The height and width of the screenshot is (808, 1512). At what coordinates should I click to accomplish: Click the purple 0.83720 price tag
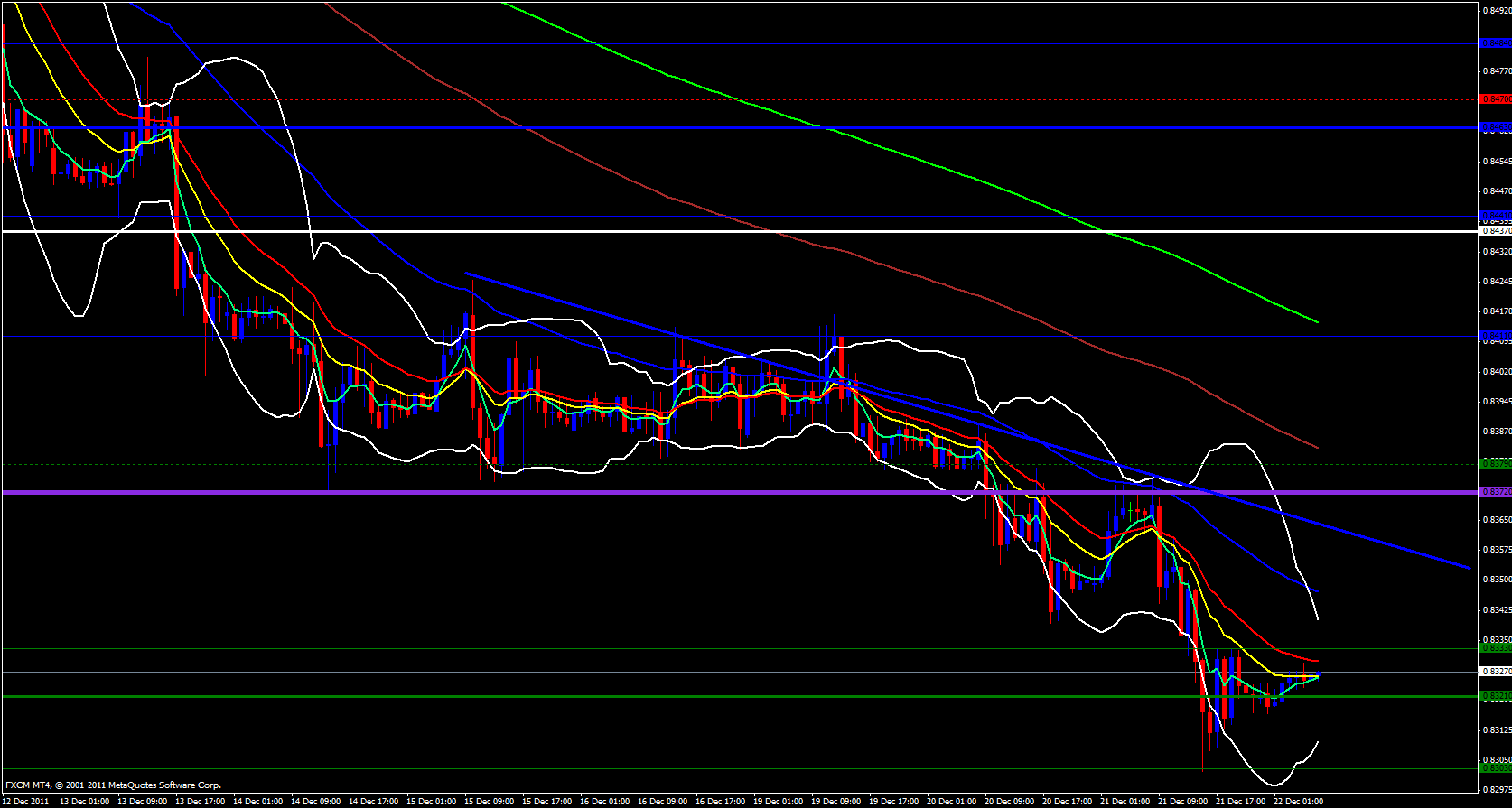point(1495,492)
